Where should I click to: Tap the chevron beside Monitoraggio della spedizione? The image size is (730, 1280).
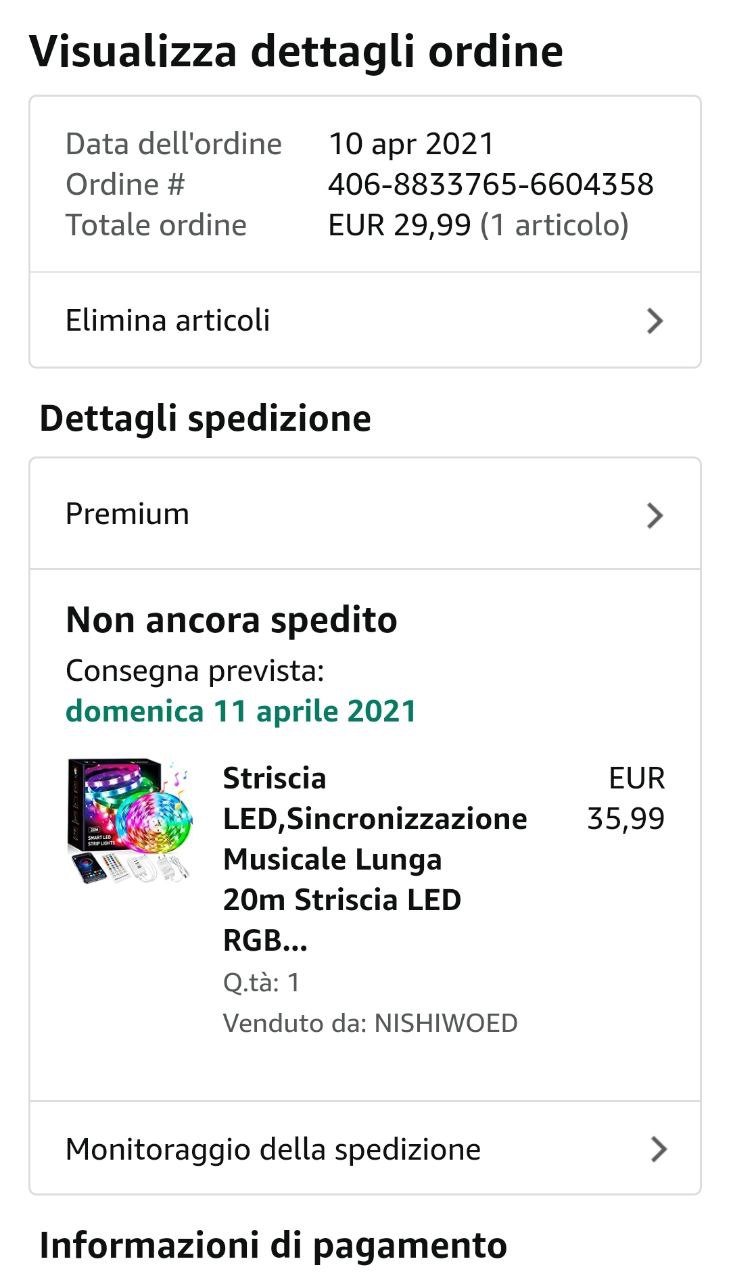coord(658,1149)
